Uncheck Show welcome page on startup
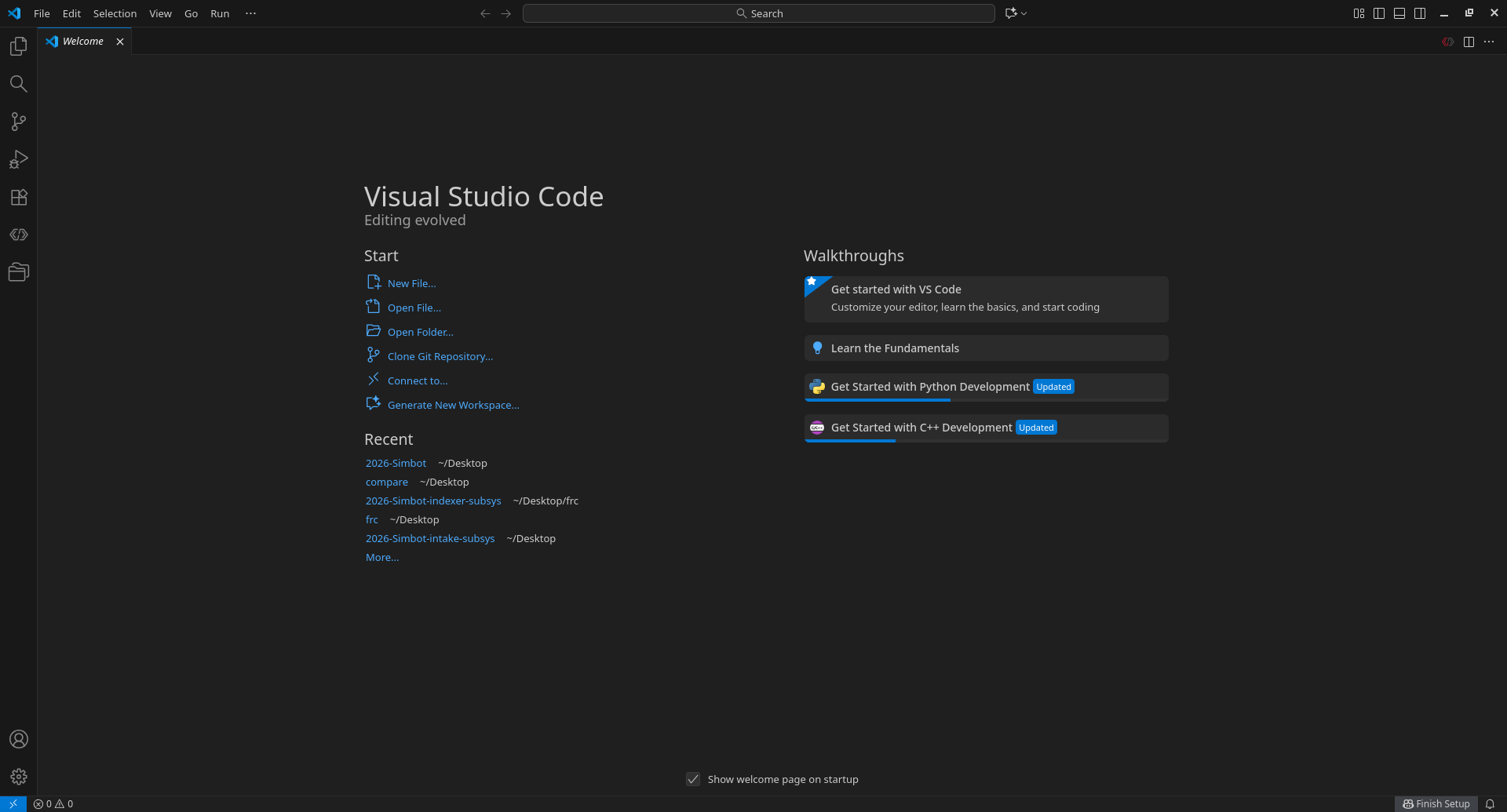Screen dimensions: 1507x812 click(693, 779)
